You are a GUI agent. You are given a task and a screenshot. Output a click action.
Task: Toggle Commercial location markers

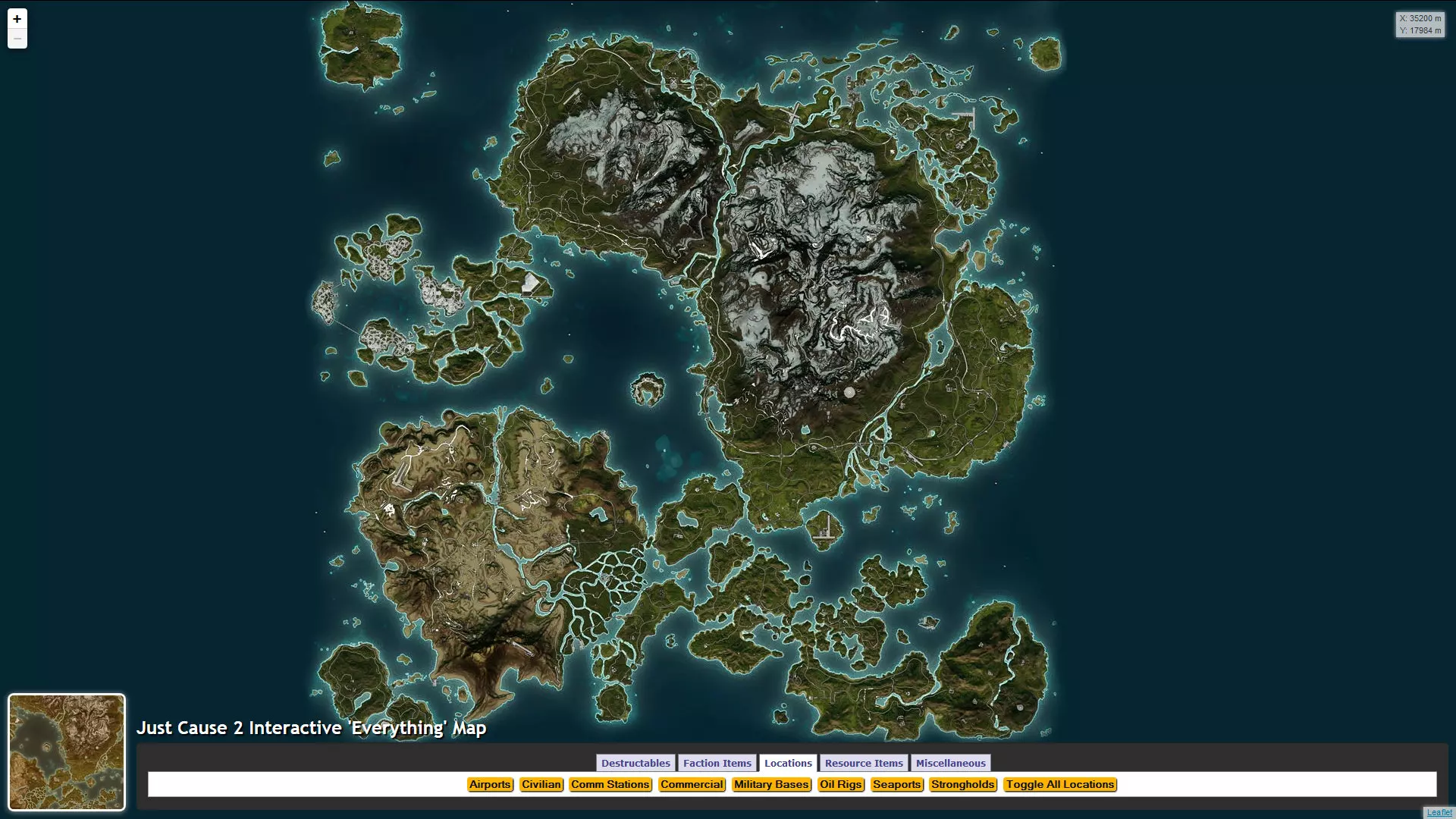coord(692,784)
